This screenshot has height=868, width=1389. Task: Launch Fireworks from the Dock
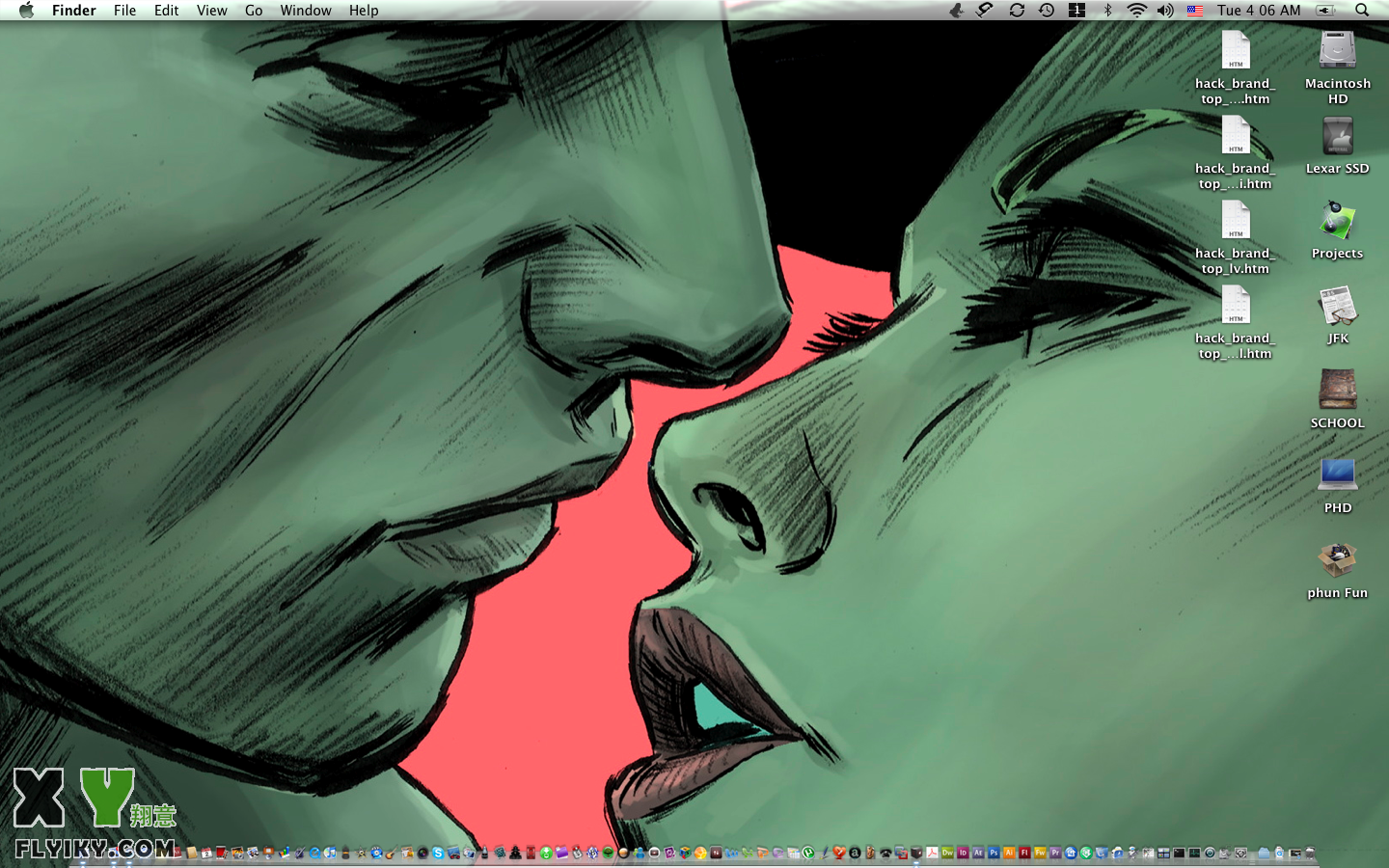[1040, 853]
